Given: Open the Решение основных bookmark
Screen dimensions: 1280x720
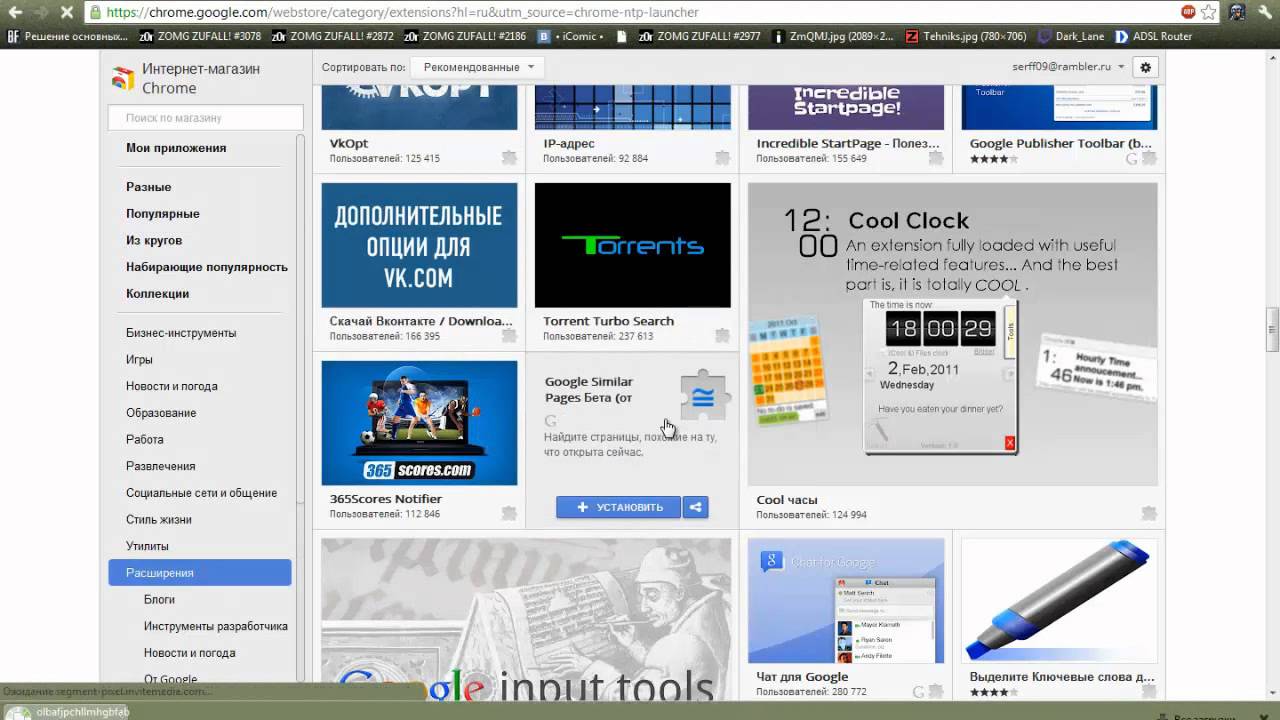Looking at the screenshot, I should (67, 36).
